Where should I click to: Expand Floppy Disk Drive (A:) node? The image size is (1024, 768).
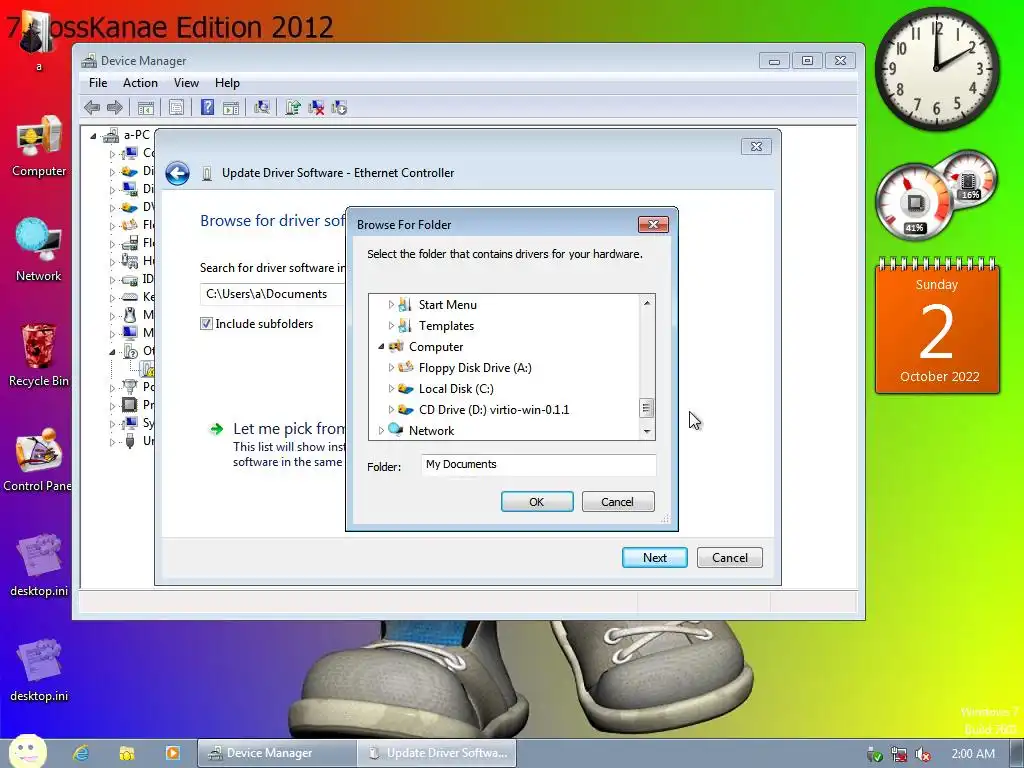click(x=391, y=368)
